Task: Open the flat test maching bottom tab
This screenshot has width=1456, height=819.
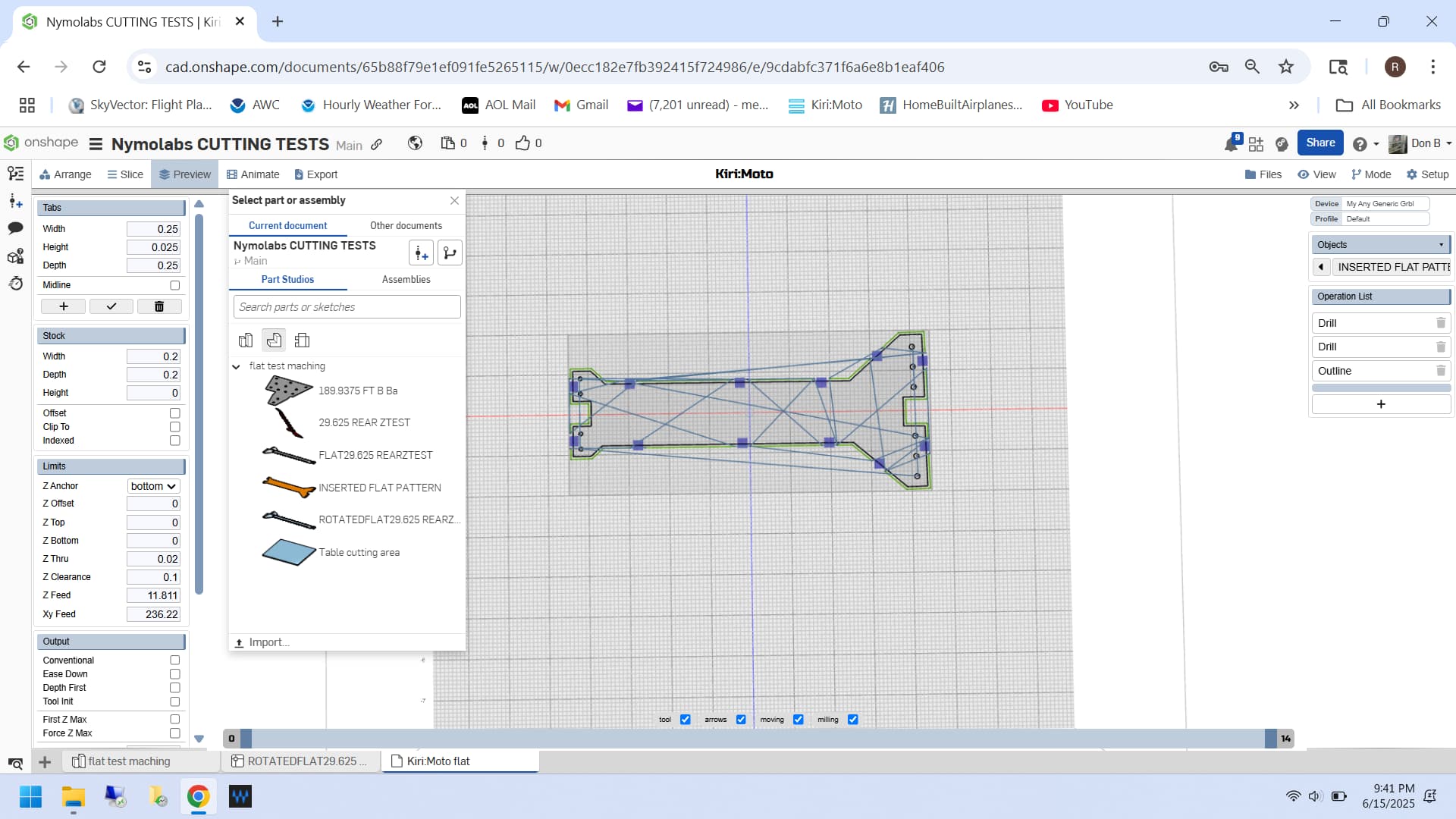Action: click(x=140, y=761)
